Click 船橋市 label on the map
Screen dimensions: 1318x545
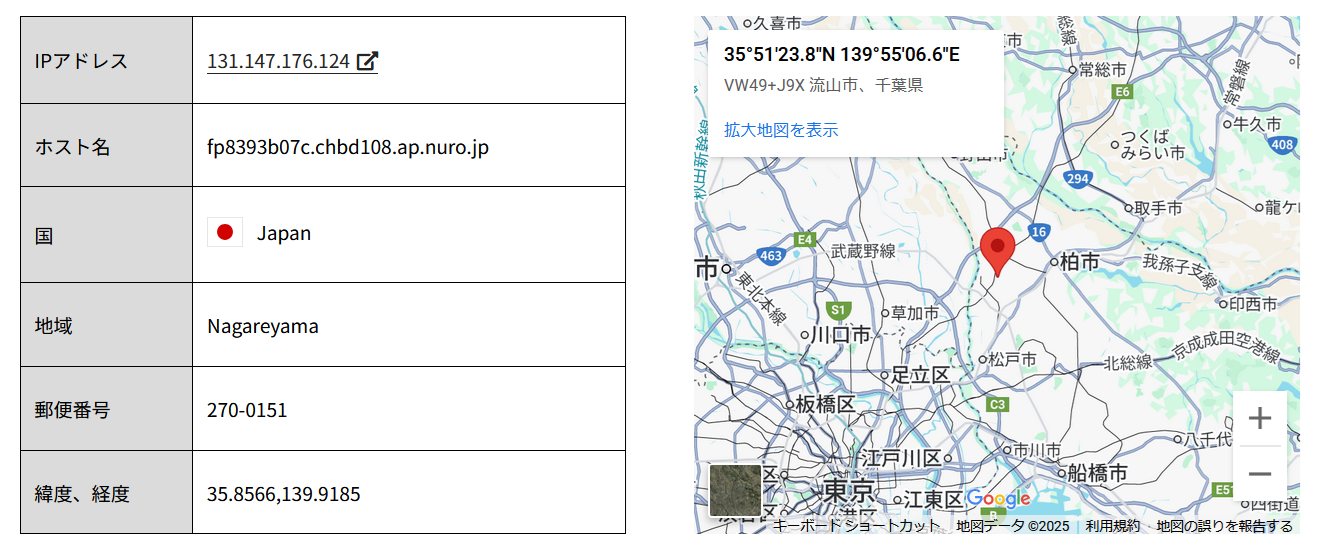coord(1098,472)
